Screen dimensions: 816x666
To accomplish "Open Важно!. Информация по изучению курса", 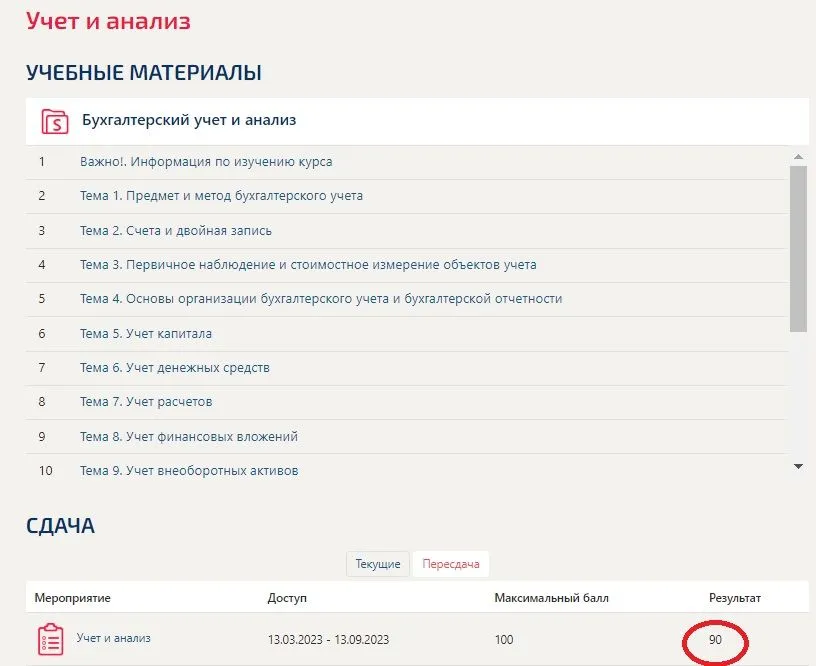I will click(x=206, y=162).
